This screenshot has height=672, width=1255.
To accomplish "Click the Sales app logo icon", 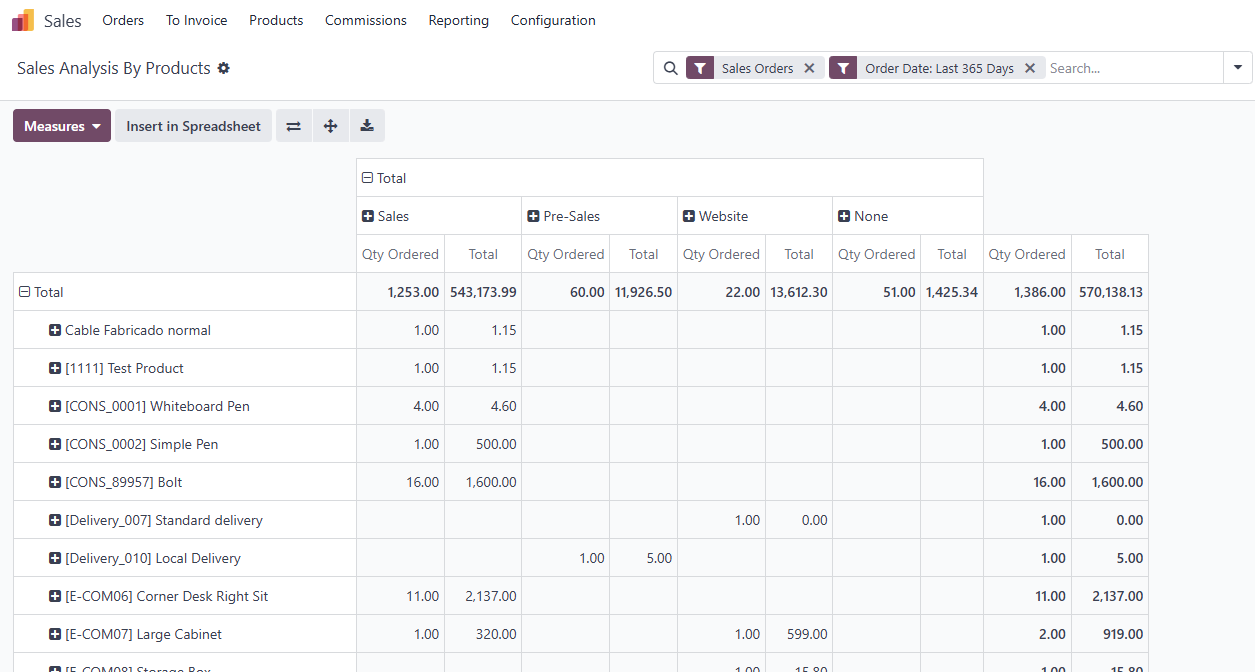I will (x=22, y=20).
